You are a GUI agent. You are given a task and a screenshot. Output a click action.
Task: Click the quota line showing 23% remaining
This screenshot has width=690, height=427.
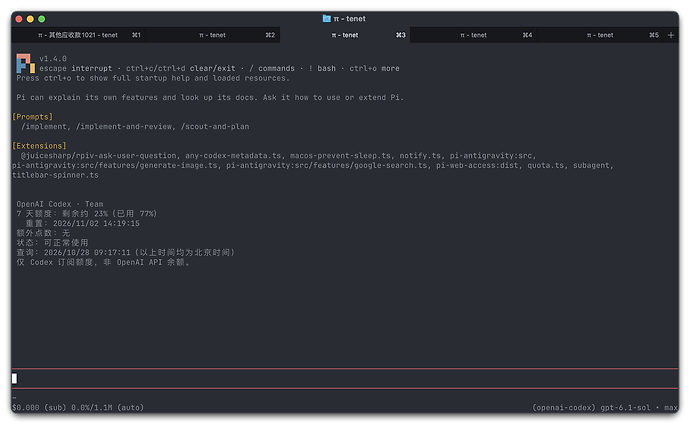(x=87, y=214)
